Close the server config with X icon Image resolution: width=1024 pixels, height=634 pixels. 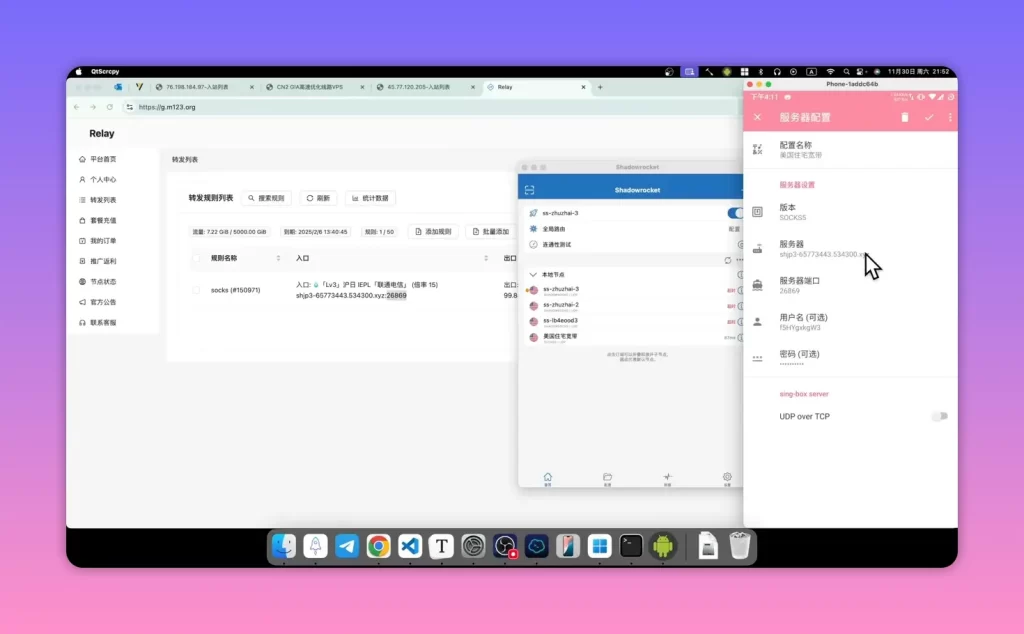(x=758, y=118)
